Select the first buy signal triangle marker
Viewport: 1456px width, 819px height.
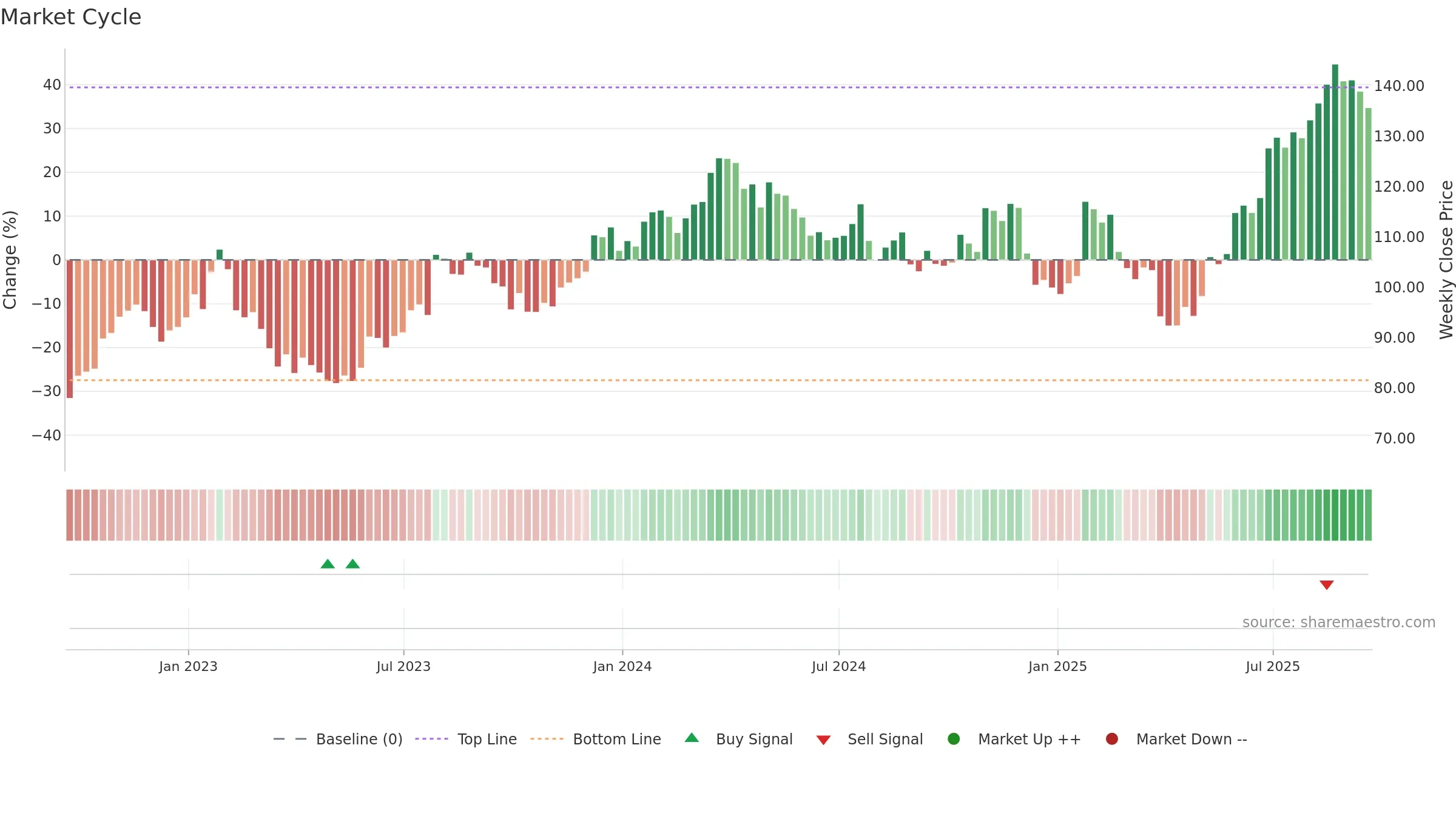(x=328, y=564)
